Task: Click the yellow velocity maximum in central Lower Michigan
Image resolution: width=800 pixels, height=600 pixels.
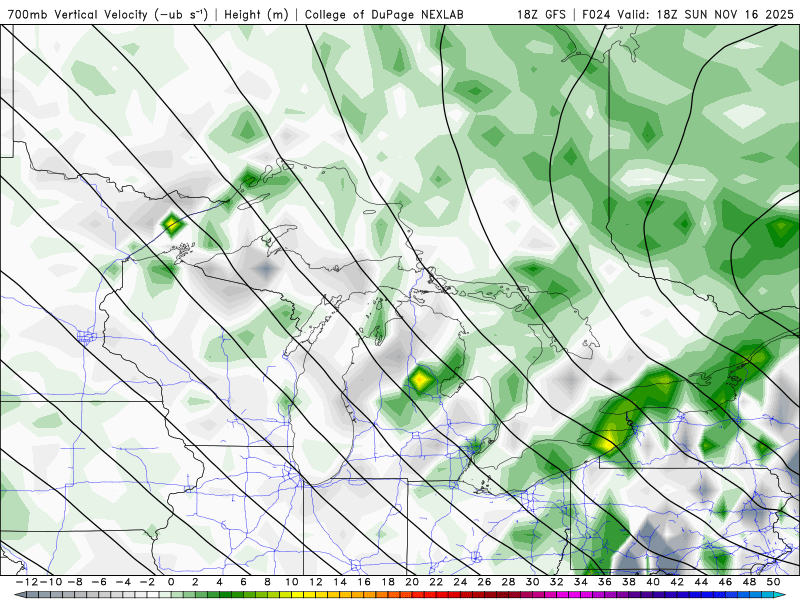Action: [419, 380]
